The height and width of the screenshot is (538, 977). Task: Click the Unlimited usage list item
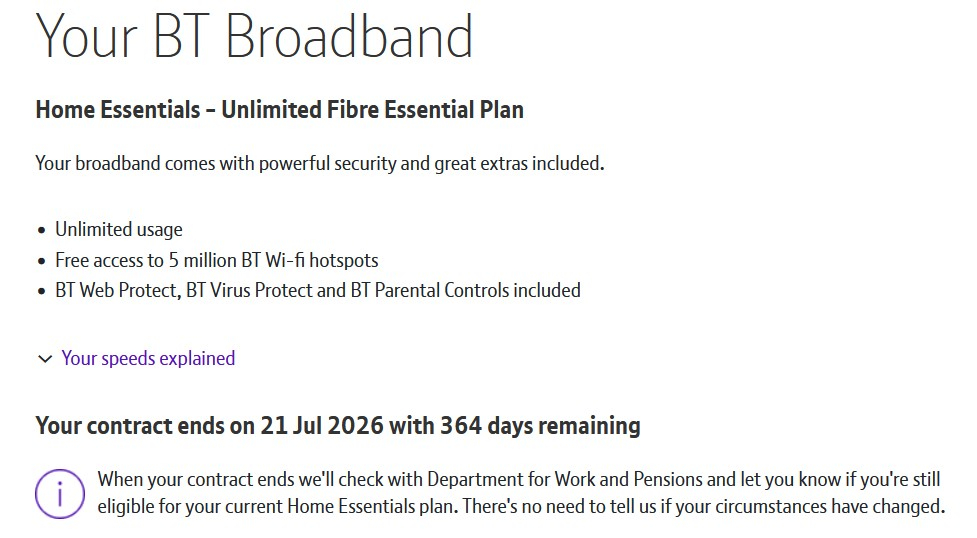pyautogui.click(x=119, y=229)
